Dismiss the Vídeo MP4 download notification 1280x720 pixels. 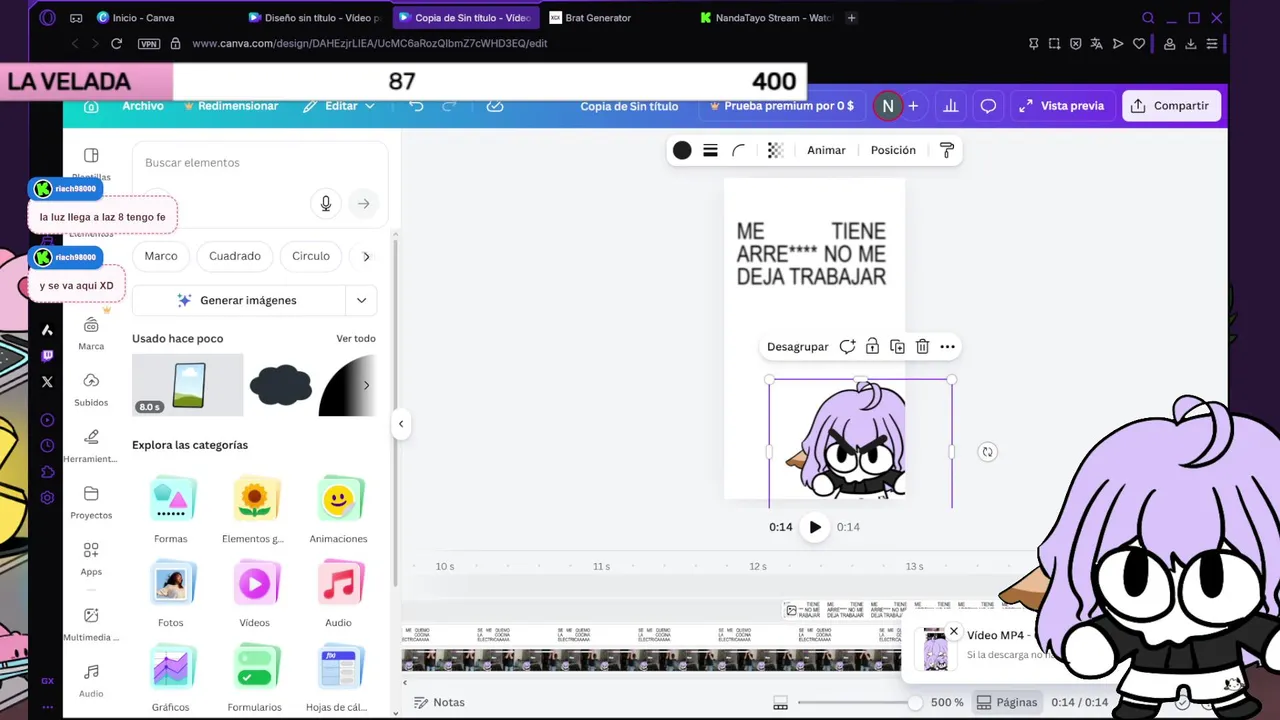[x=953, y=632]
